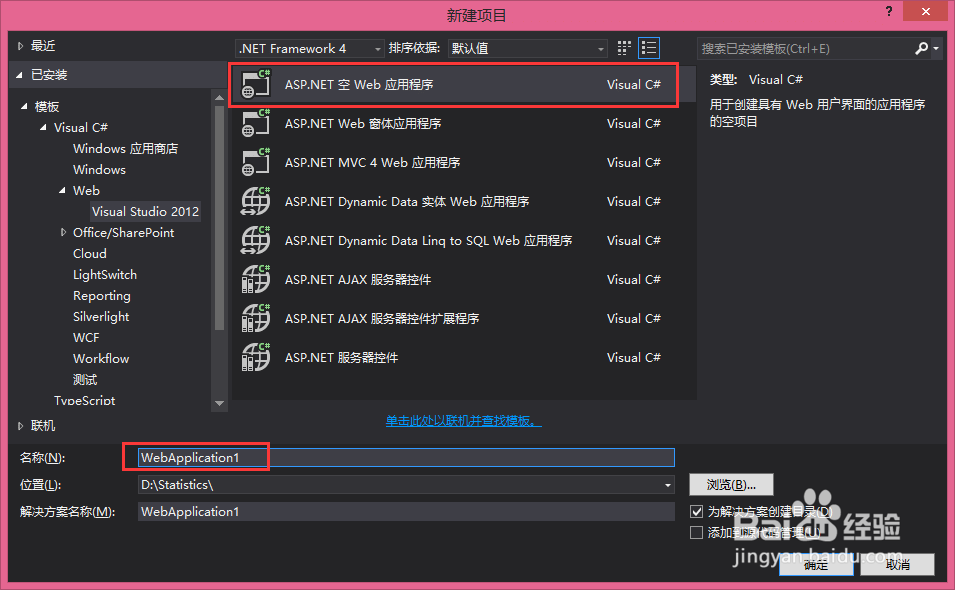This screenshot has width=955, height=590.
Task: Select ASP.NET 服务器控件 row text
Action: [342, 357]
